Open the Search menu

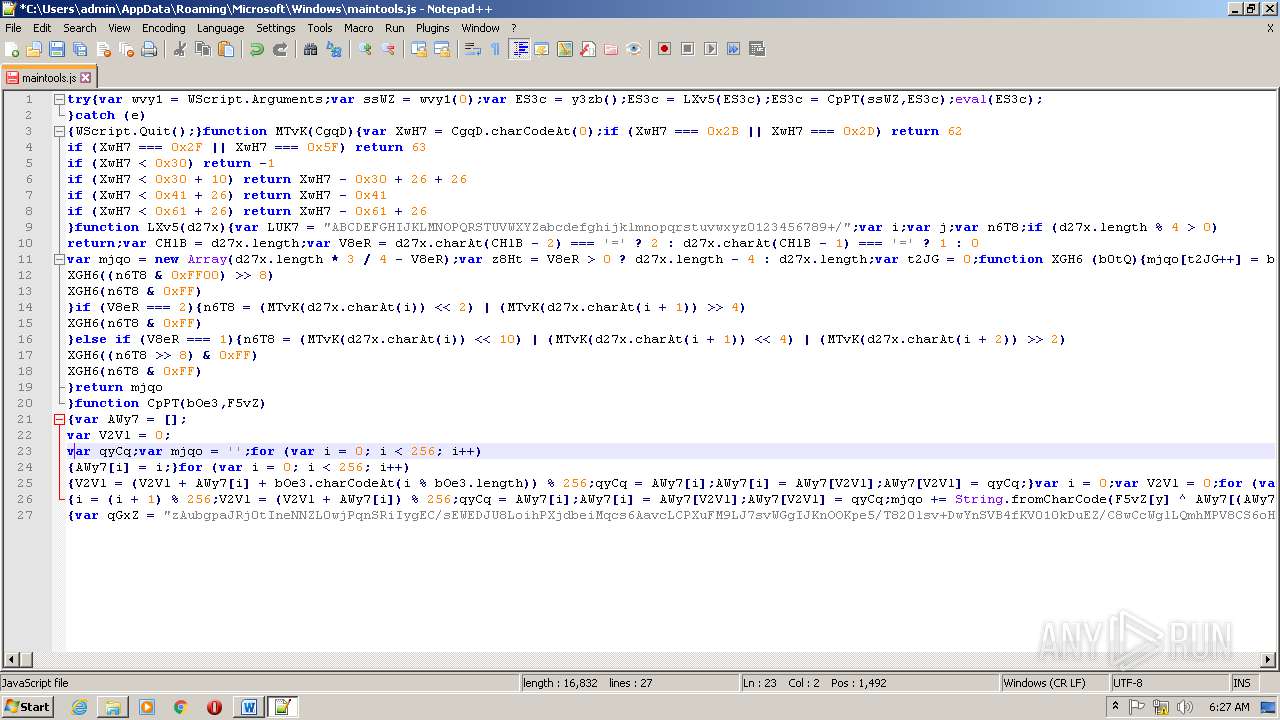tap(80, 28)
